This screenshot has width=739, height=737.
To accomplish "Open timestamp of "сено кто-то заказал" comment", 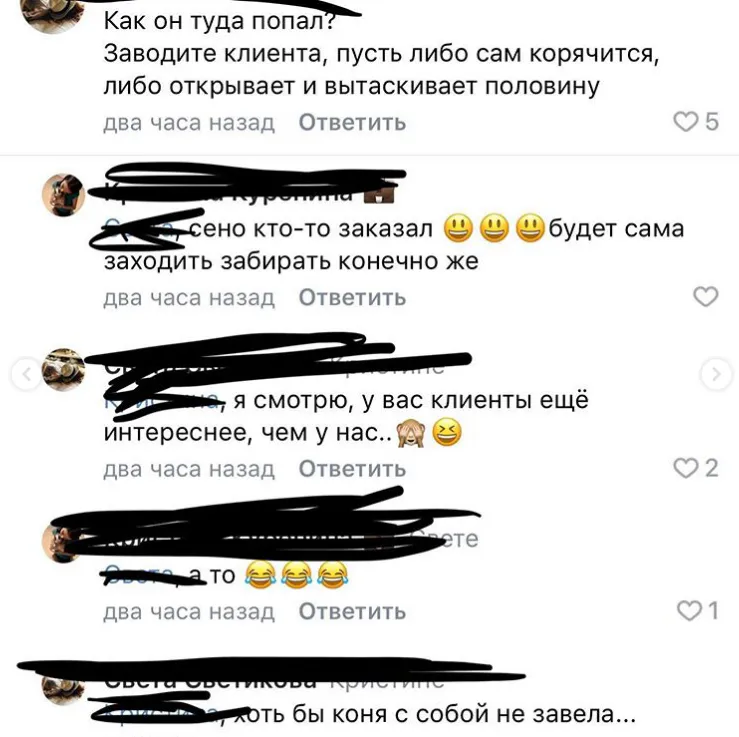I will coord(189,297).
